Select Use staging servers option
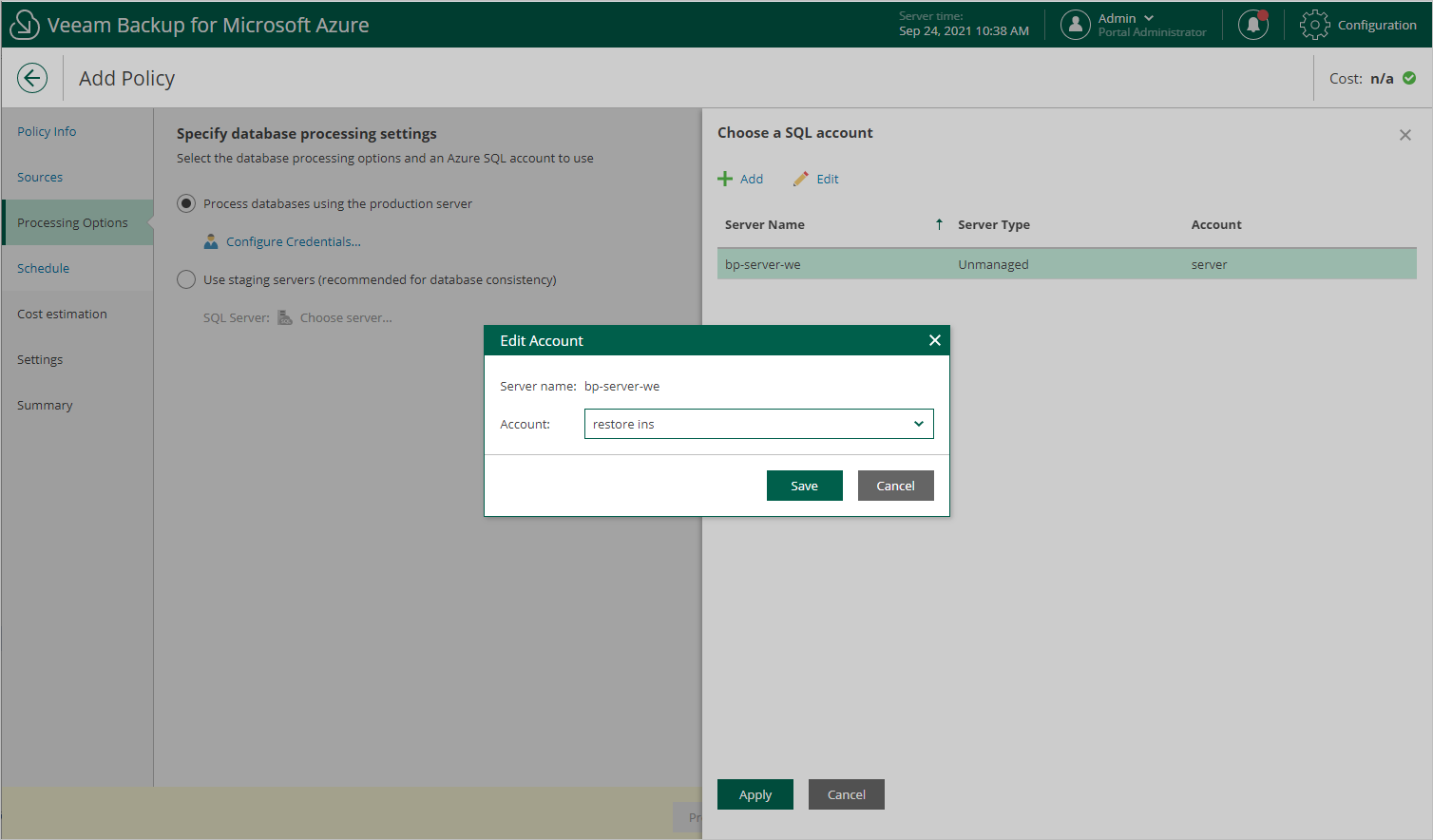1433x840 pixels. click(x=186, y=279)
